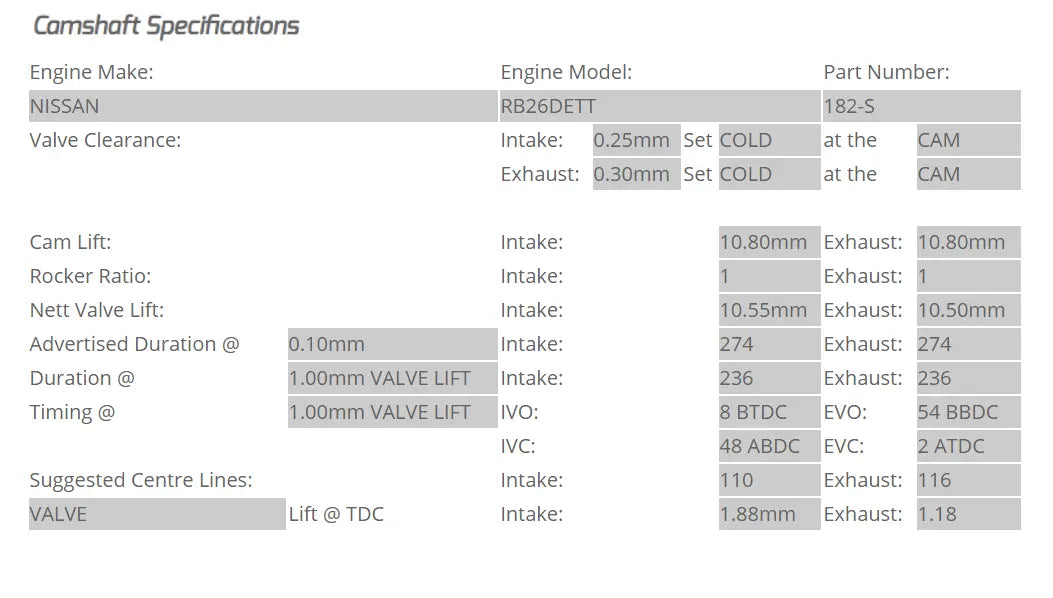This screenshot has width=1053, height=598.
Task: Select the VALVE lift at TDC field
Action: [157, 514]
